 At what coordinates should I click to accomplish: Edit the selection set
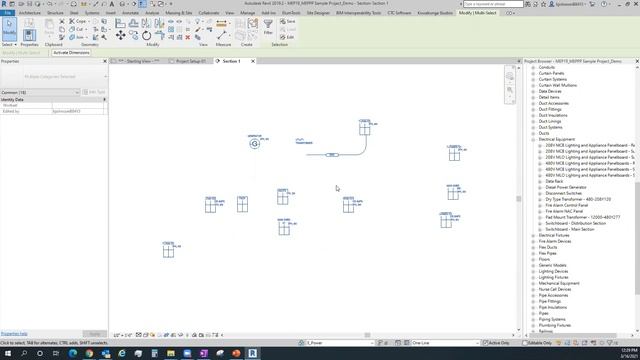point(287,37)
